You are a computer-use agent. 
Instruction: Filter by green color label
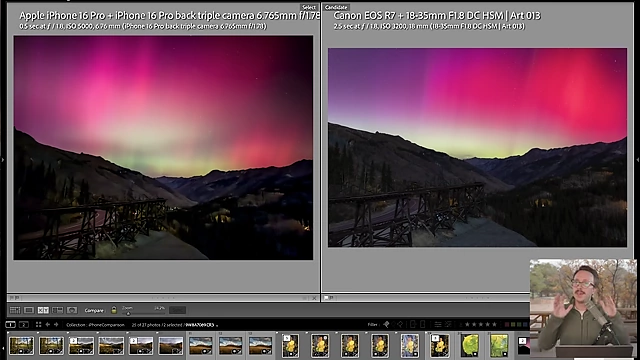[519, 324]
